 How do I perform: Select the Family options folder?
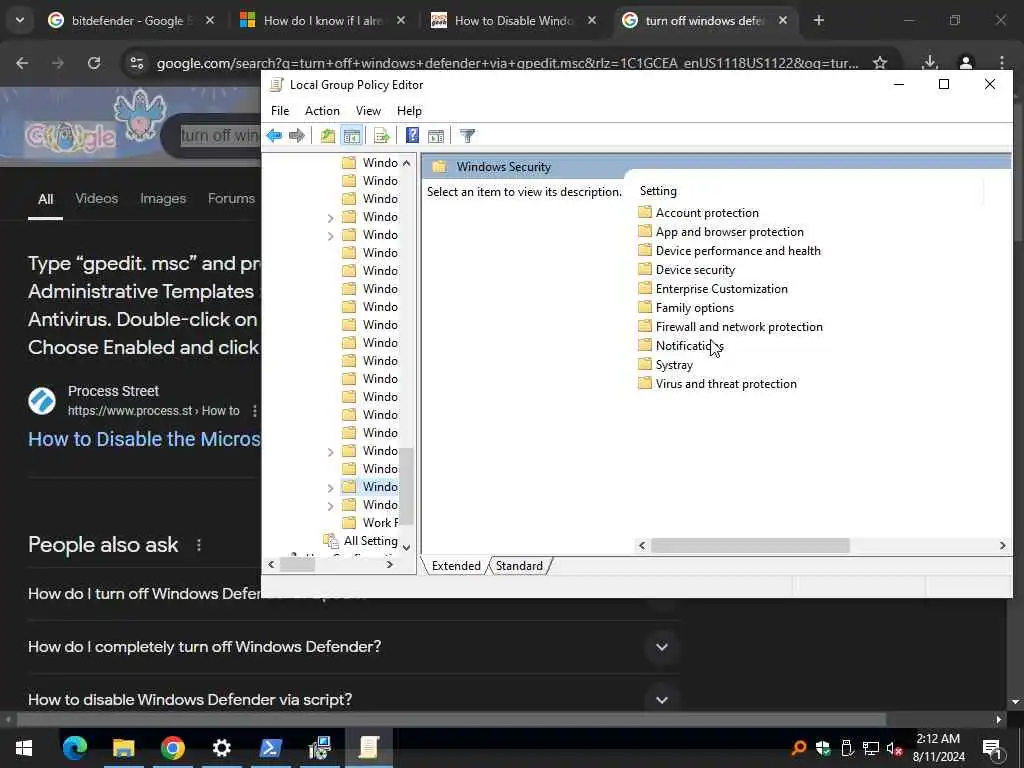click(686, 308)
